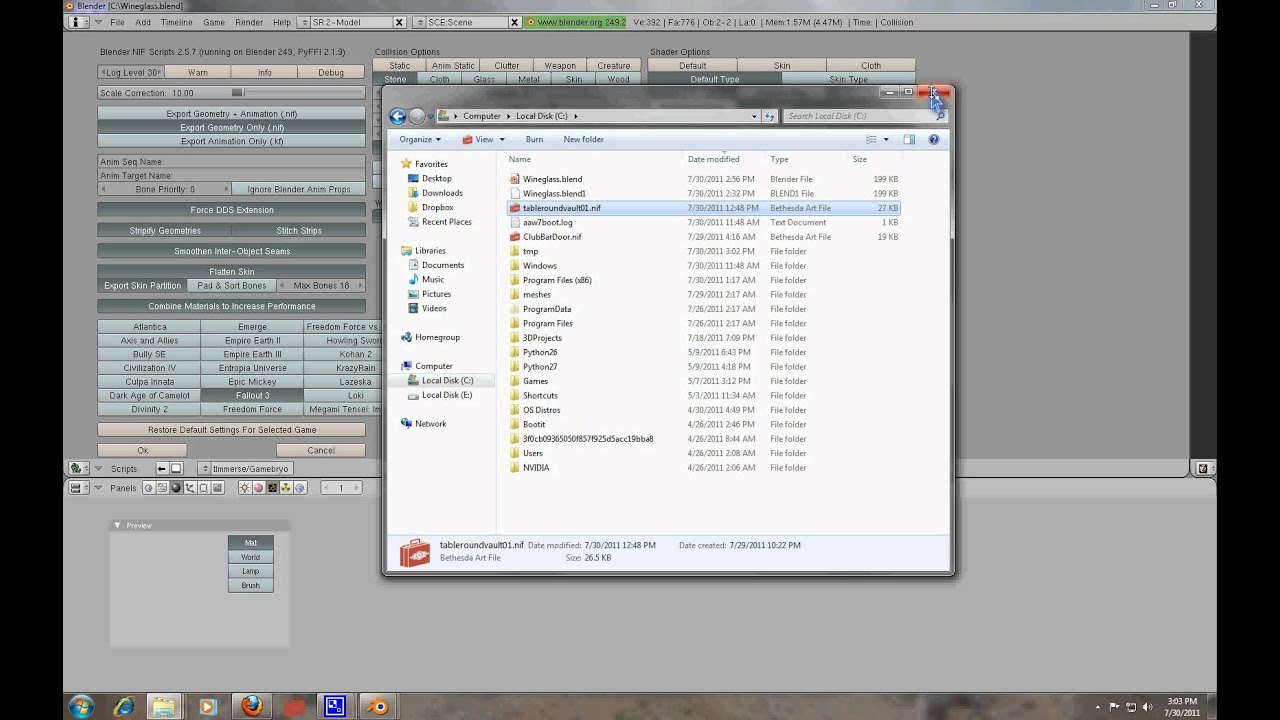Show Radiosity buttons icon
The image size is (1280, 720).
coord(286,488)
